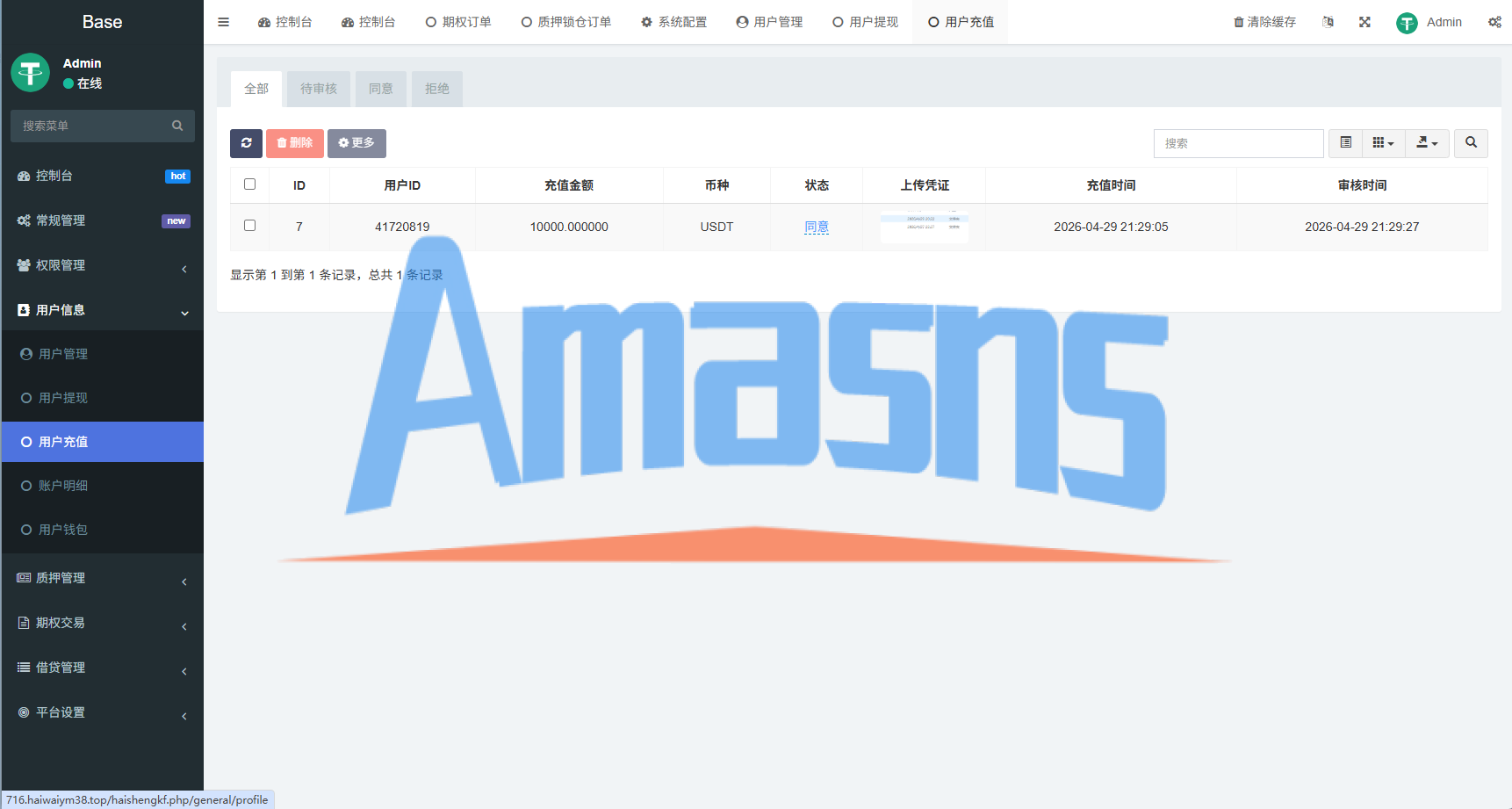This screenshot has height=809, width=1512.
Task: Click the red 删除 delete button
Action: coord(295,143)
